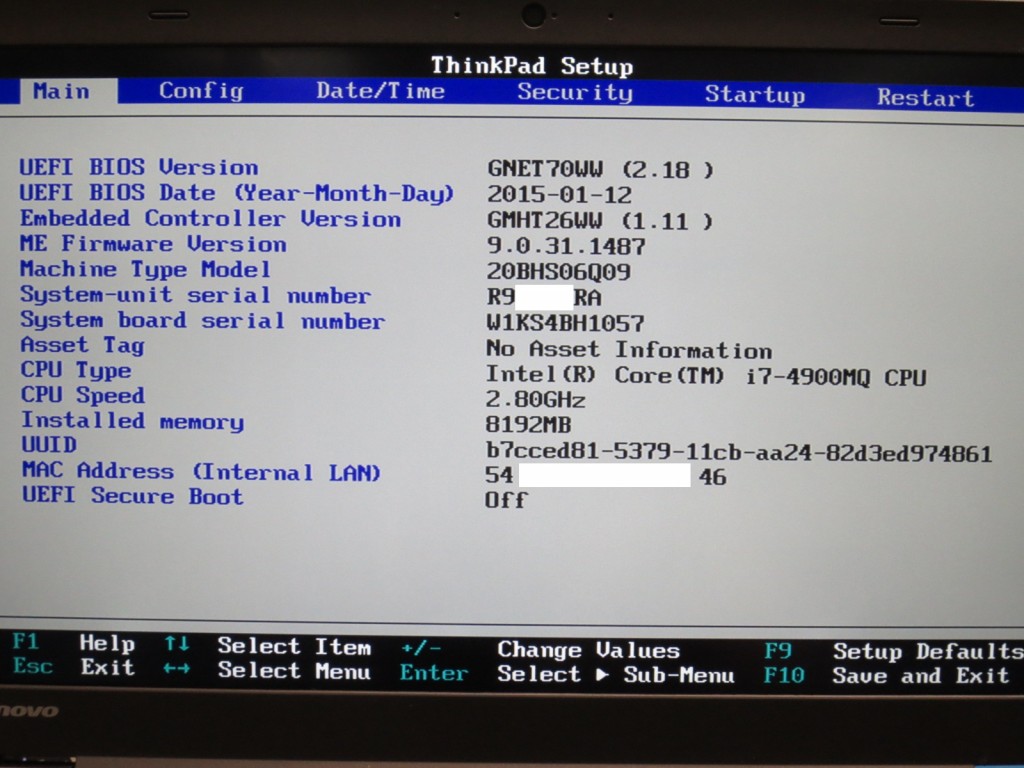Click the UEFI Secure Boot label
This screenshot has width=1024, height=768.
(x=133, y=495)
